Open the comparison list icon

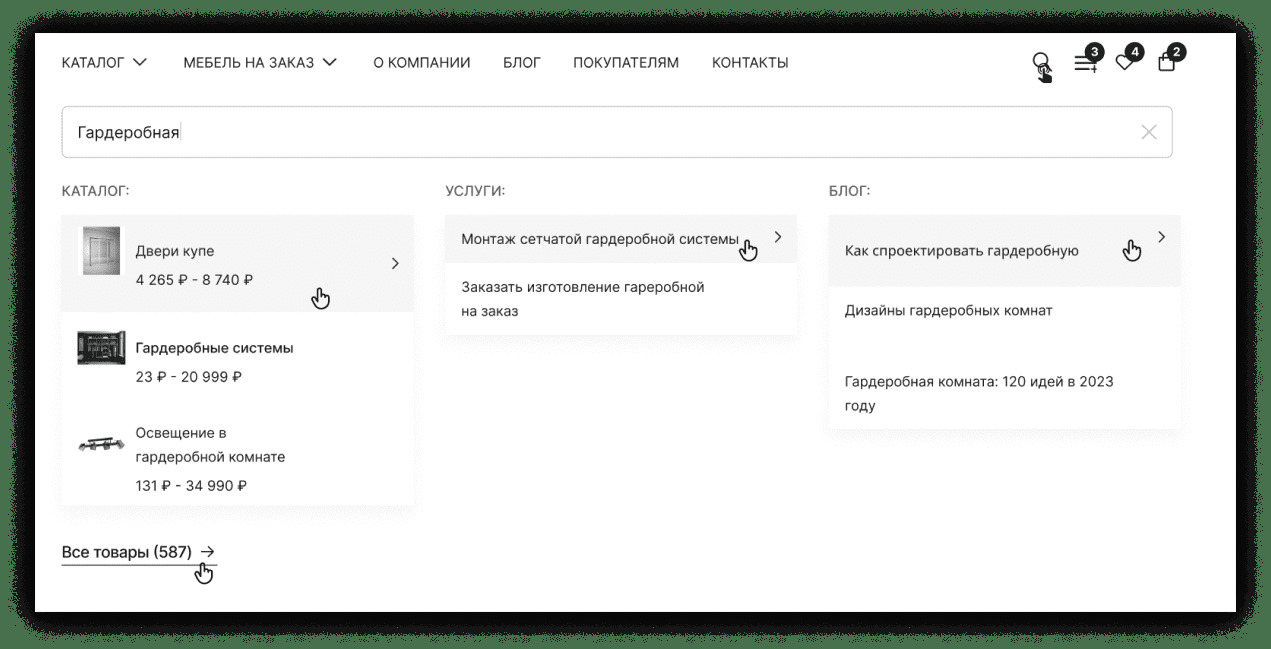tap(1084, 63)
